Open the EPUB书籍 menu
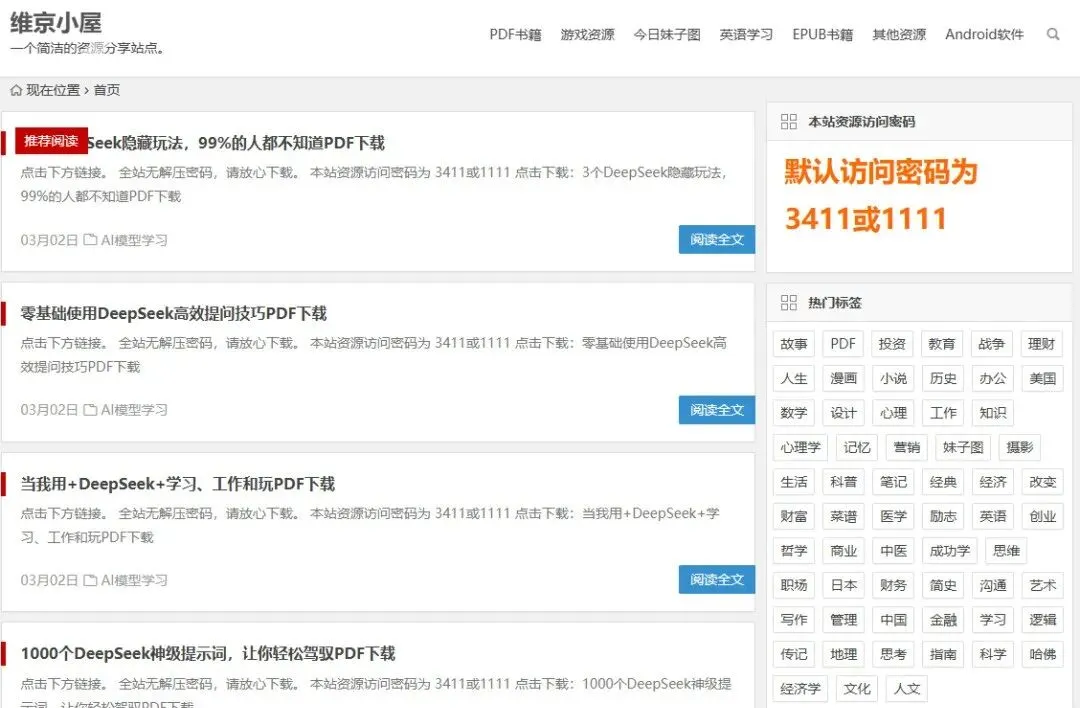 pyautogui.click(x=822, y=34)
